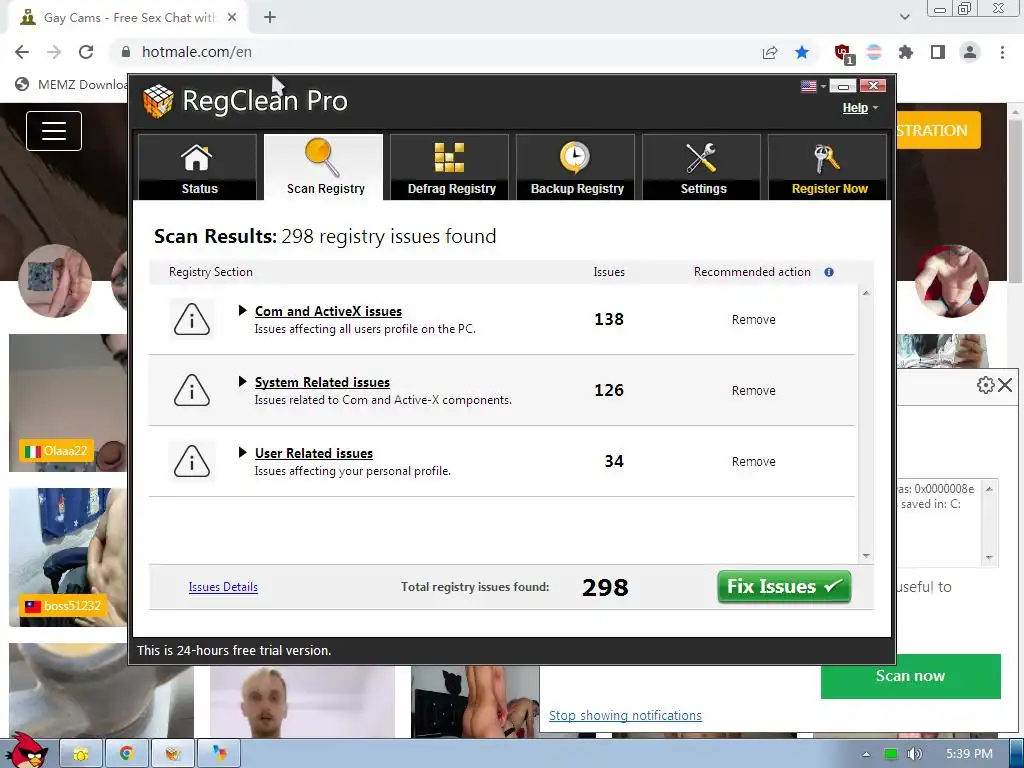
Task: Open the Chrome three-dot menu
Action: point(1002,52)
